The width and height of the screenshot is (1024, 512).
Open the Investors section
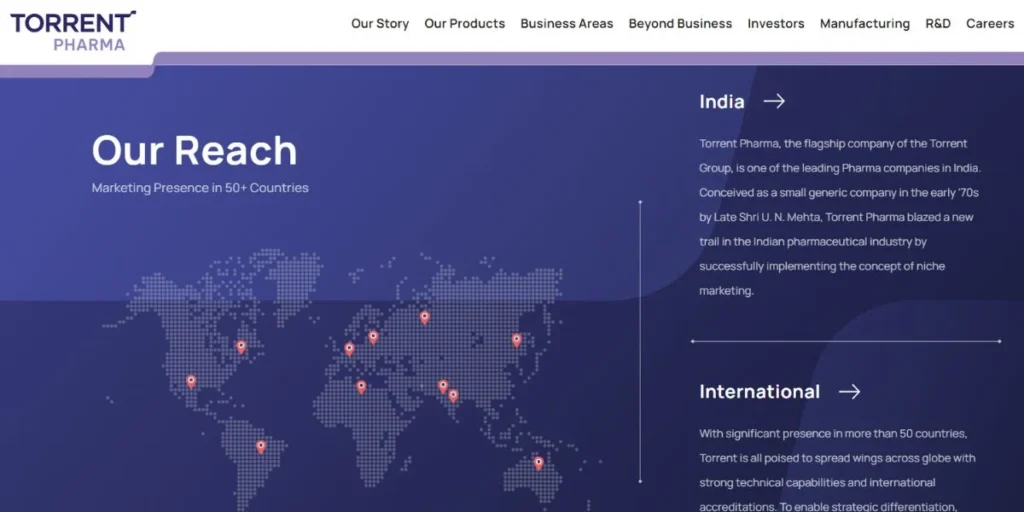coord(776,24)
